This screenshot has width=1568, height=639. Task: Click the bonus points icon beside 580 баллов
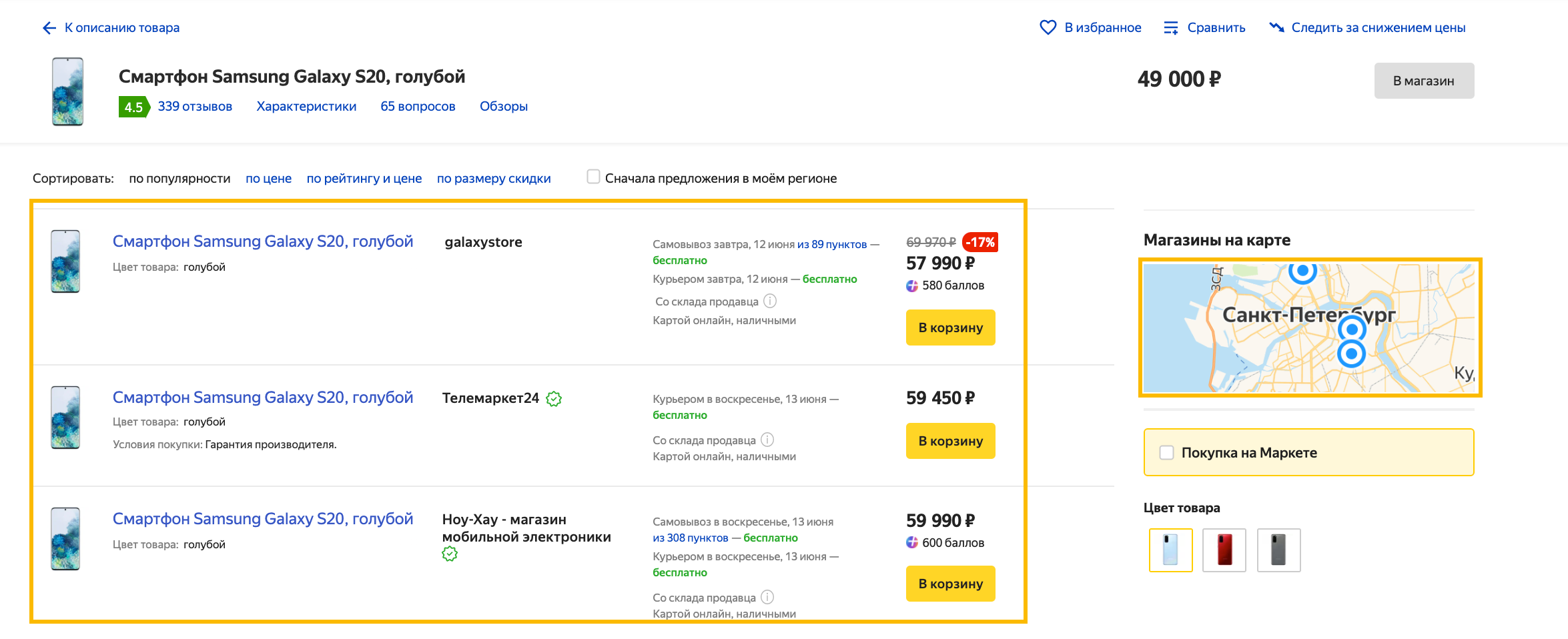pos(912,285)
